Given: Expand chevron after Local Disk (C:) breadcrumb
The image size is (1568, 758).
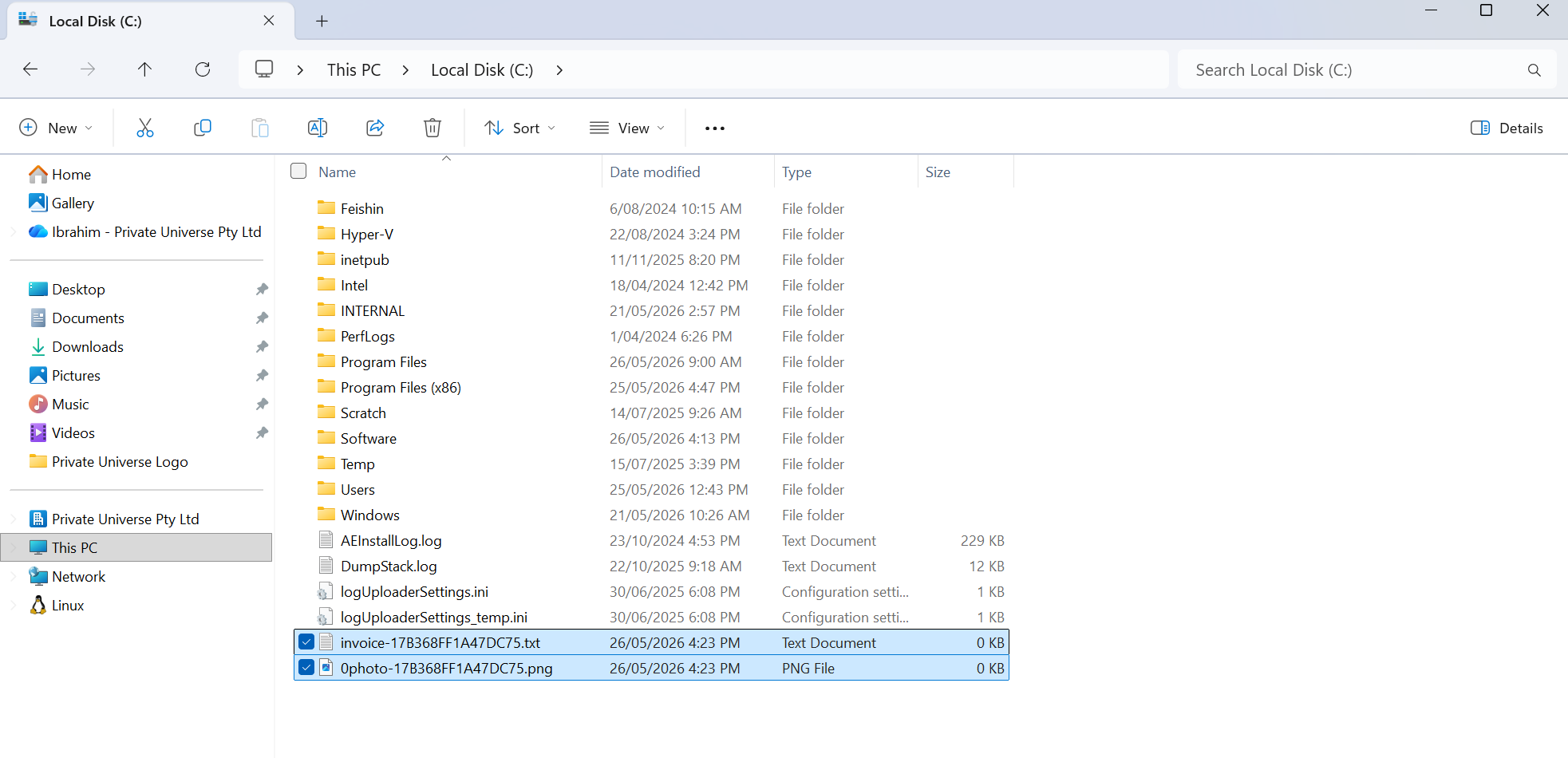Looking at the screenshot, I should [x=559, y=70].
